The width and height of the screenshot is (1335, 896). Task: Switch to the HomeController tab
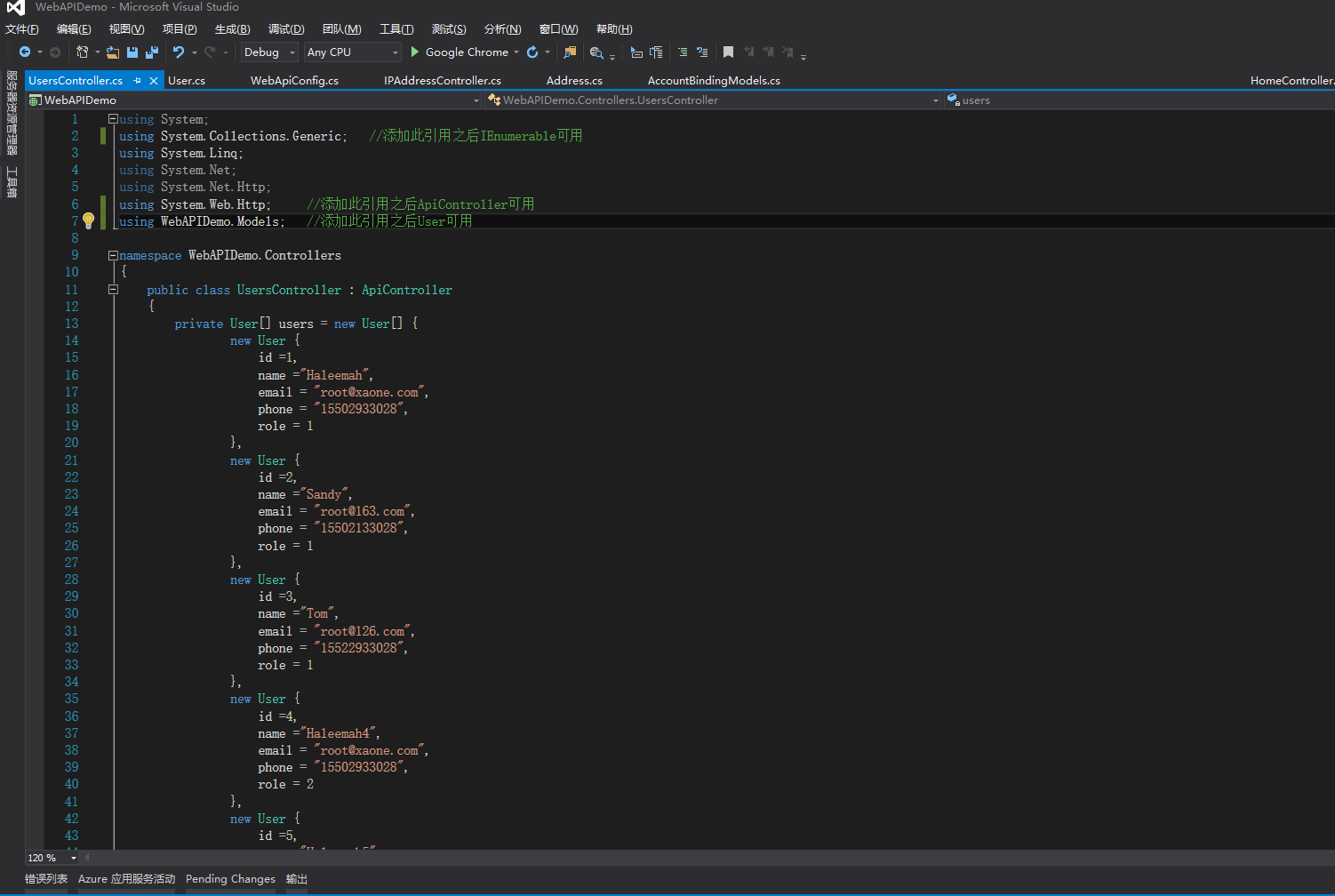point(1292,80)
